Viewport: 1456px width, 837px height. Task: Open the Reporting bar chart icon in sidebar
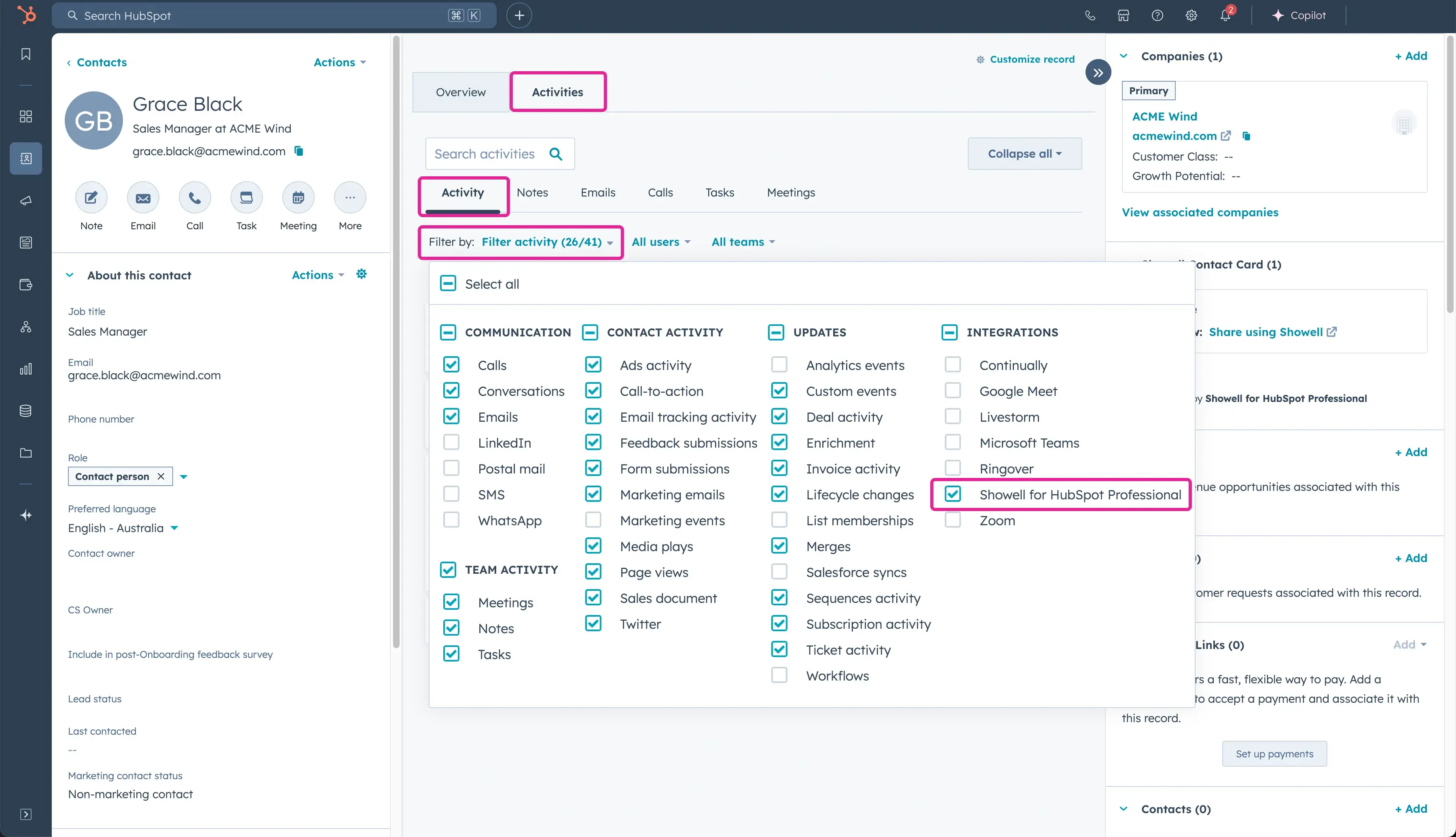click(x=26, y=369)
